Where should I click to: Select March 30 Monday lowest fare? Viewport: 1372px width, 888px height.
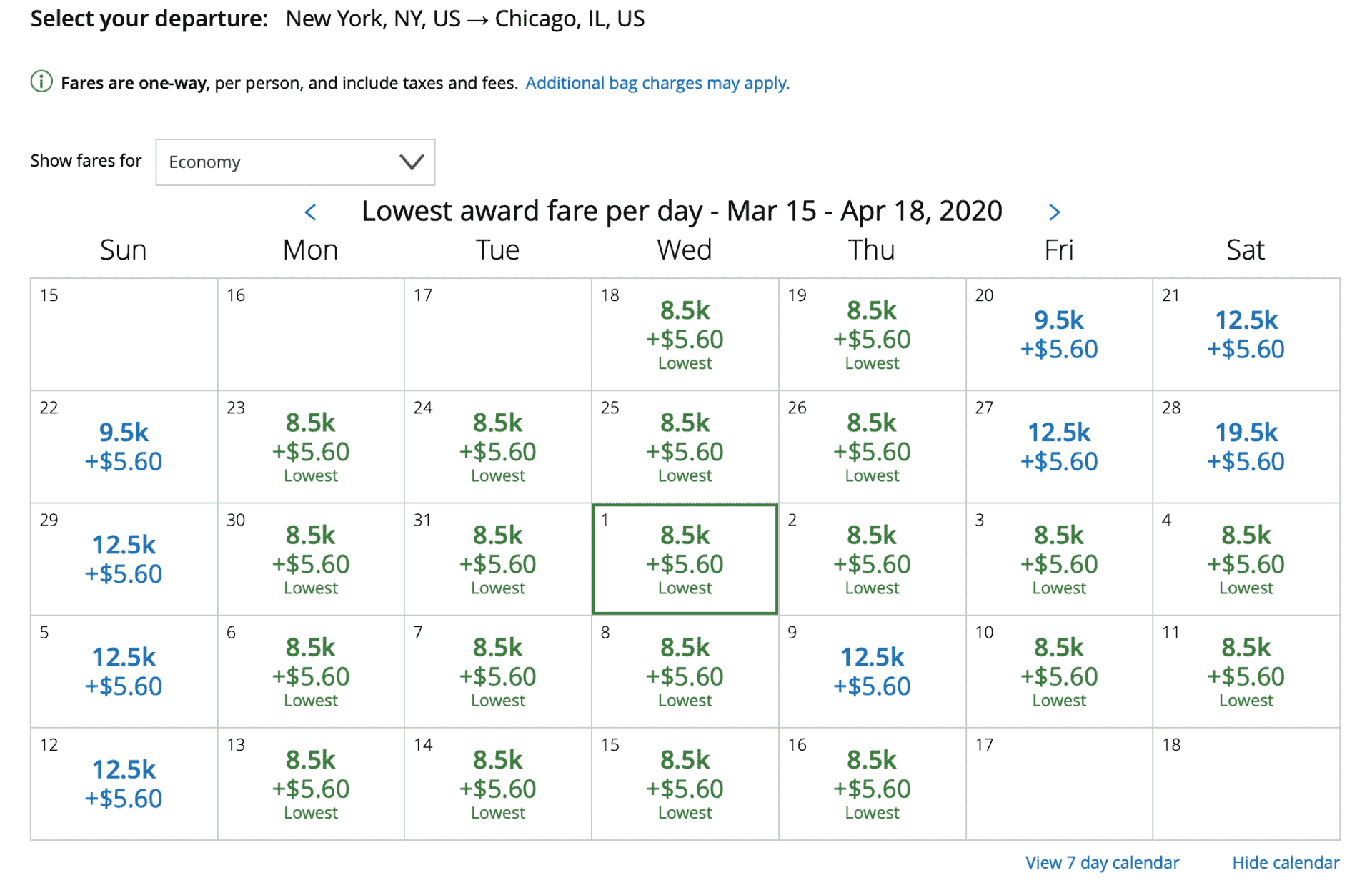[311, 559]
